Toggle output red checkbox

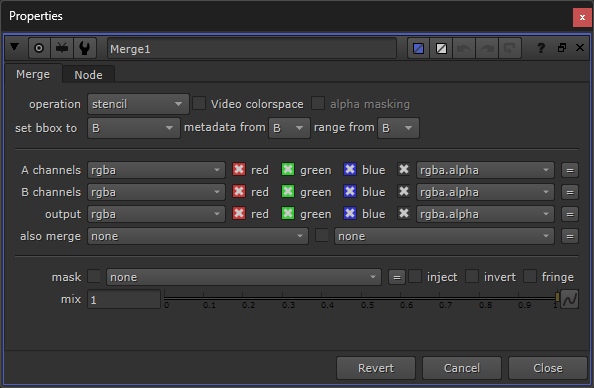click(x=239, y=213)
